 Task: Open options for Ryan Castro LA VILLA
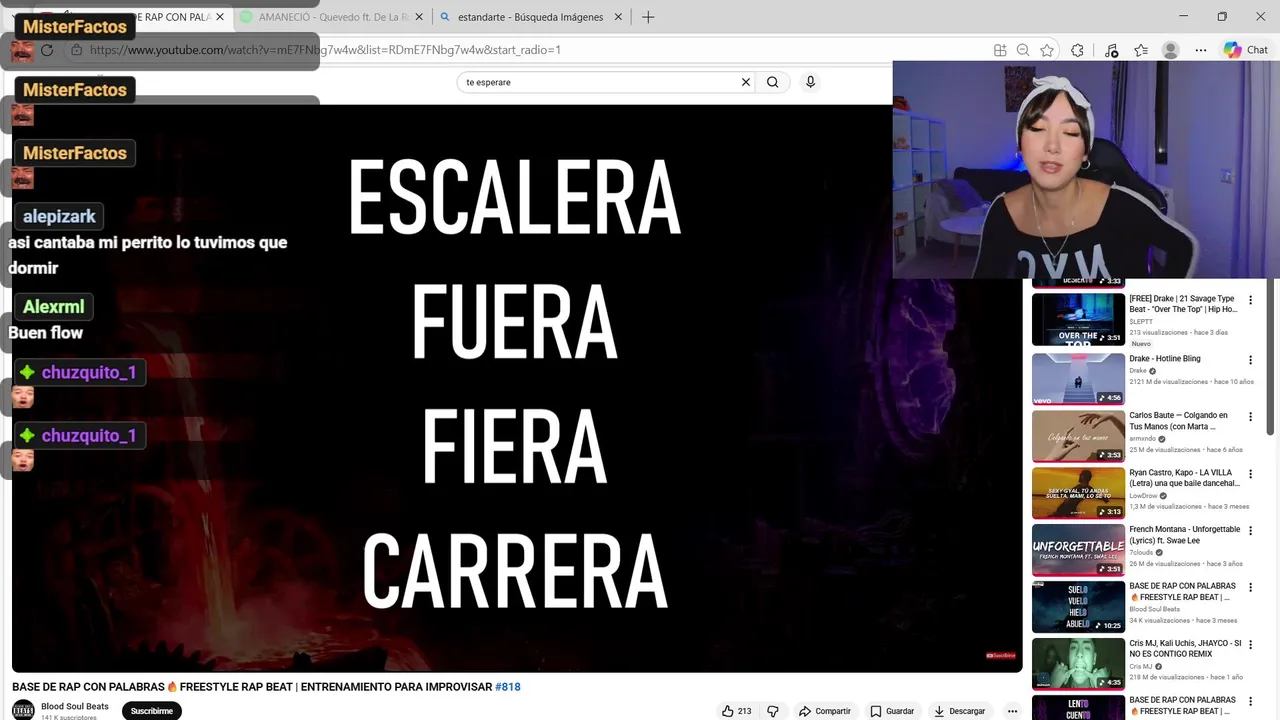1250,474
